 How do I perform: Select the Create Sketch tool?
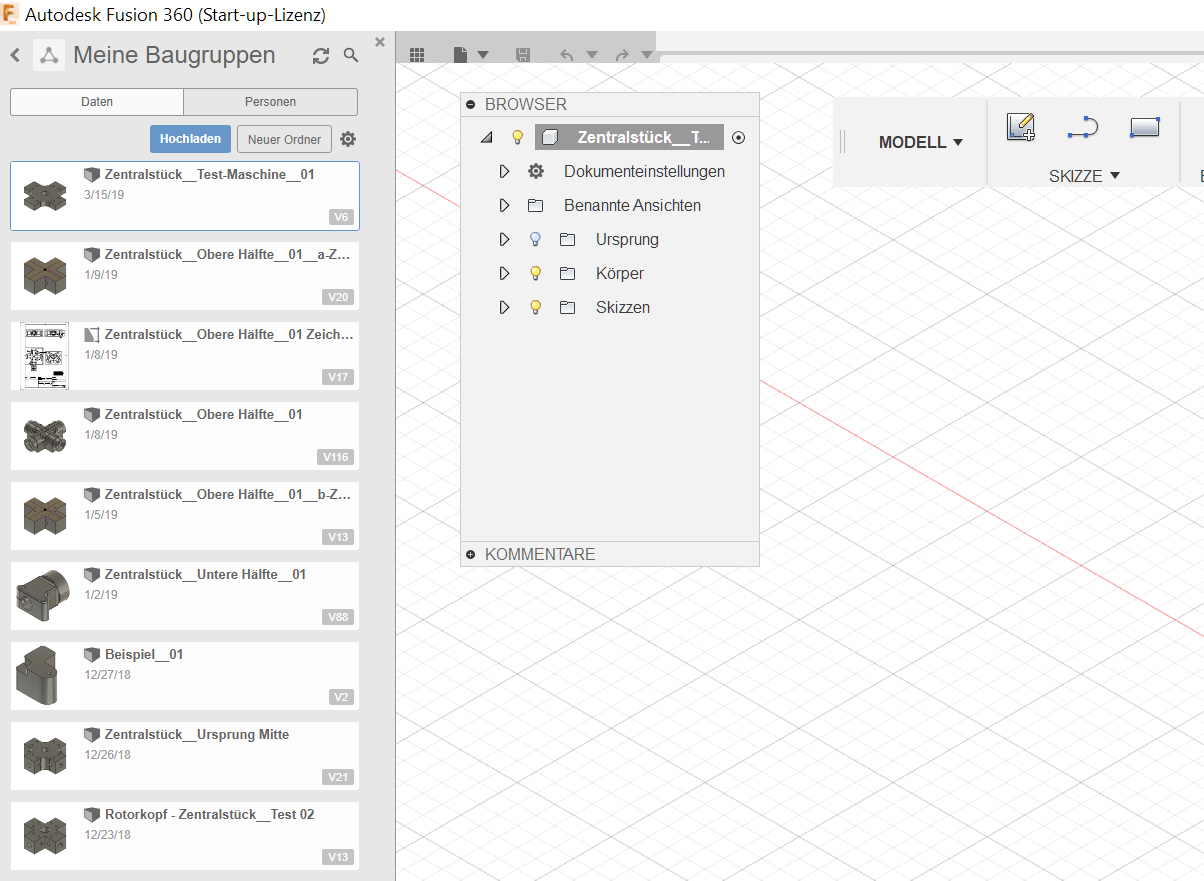point(1021,127)
